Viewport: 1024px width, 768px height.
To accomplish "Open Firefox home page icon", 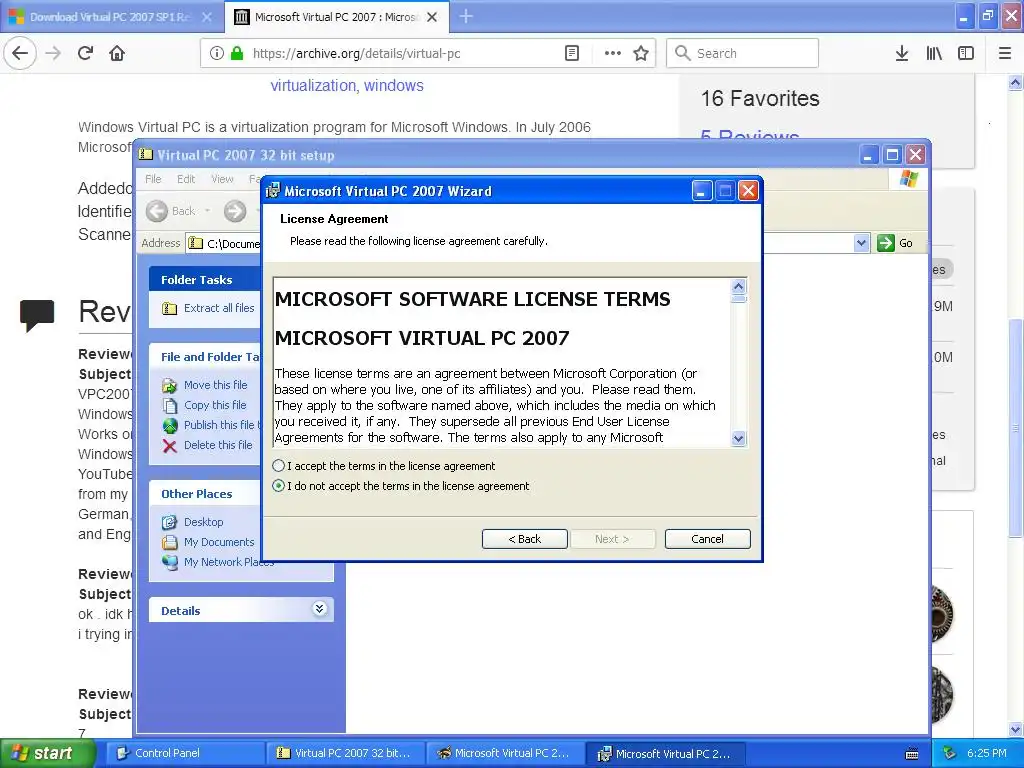I will point(117,53).
